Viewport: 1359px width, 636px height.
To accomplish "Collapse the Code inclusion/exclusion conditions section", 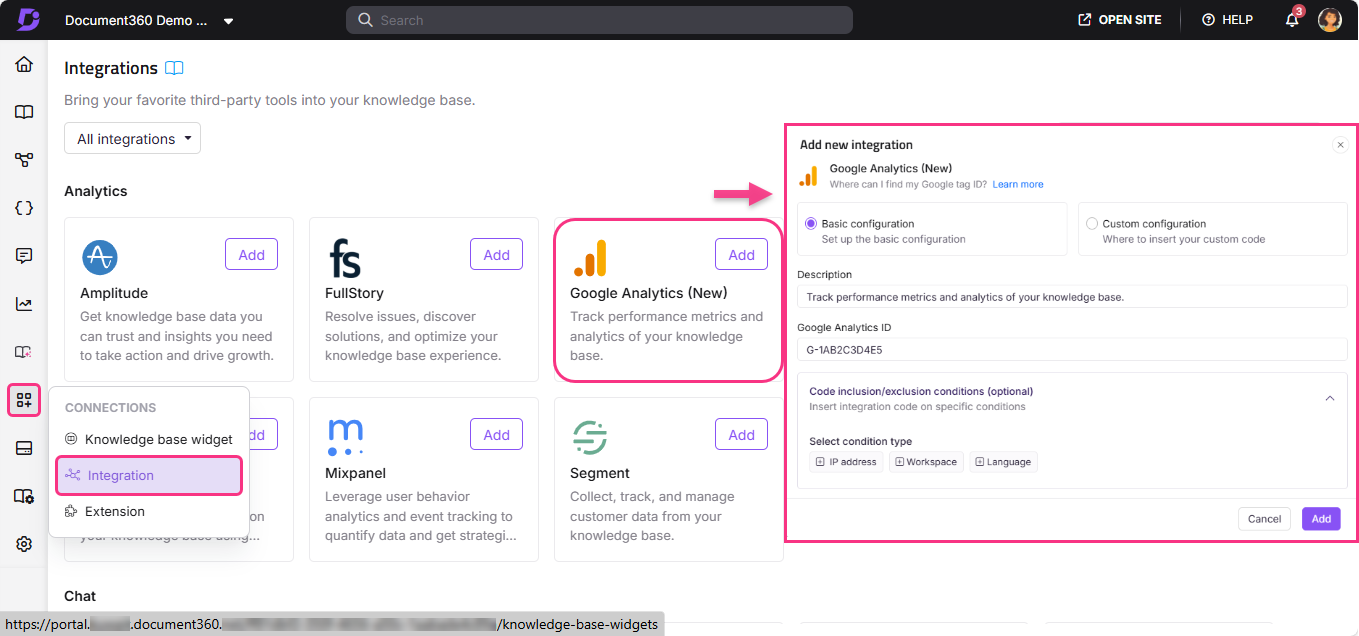I will point(1330,397).
